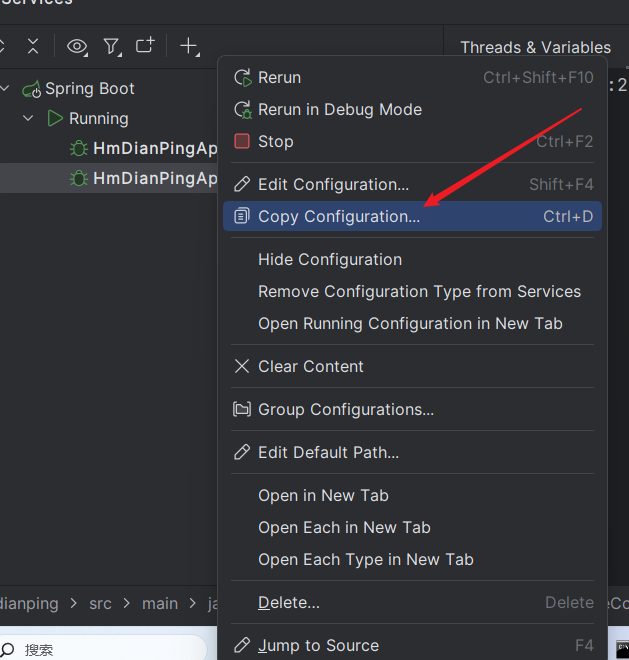Click the Windows taskbar 搜索 search box
Viewport: 629px width, 660px height.
(x=103, y=649)
